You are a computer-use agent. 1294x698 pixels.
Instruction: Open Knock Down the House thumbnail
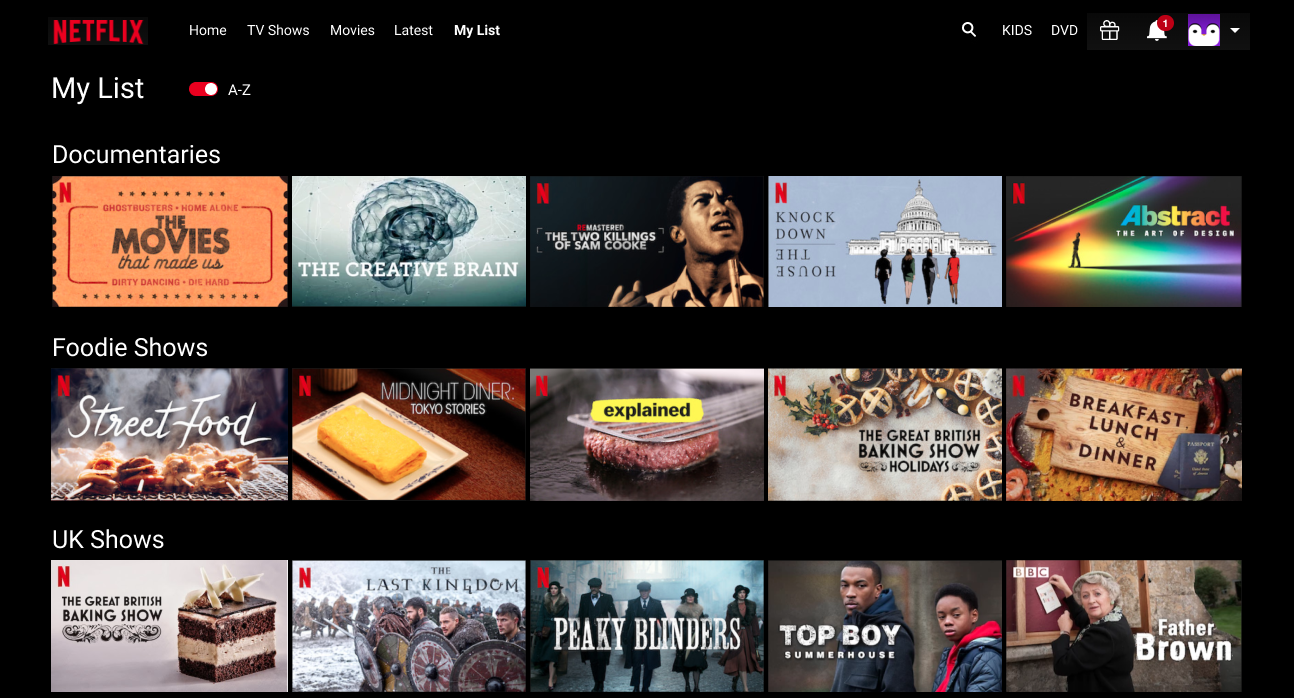[884, 242]
